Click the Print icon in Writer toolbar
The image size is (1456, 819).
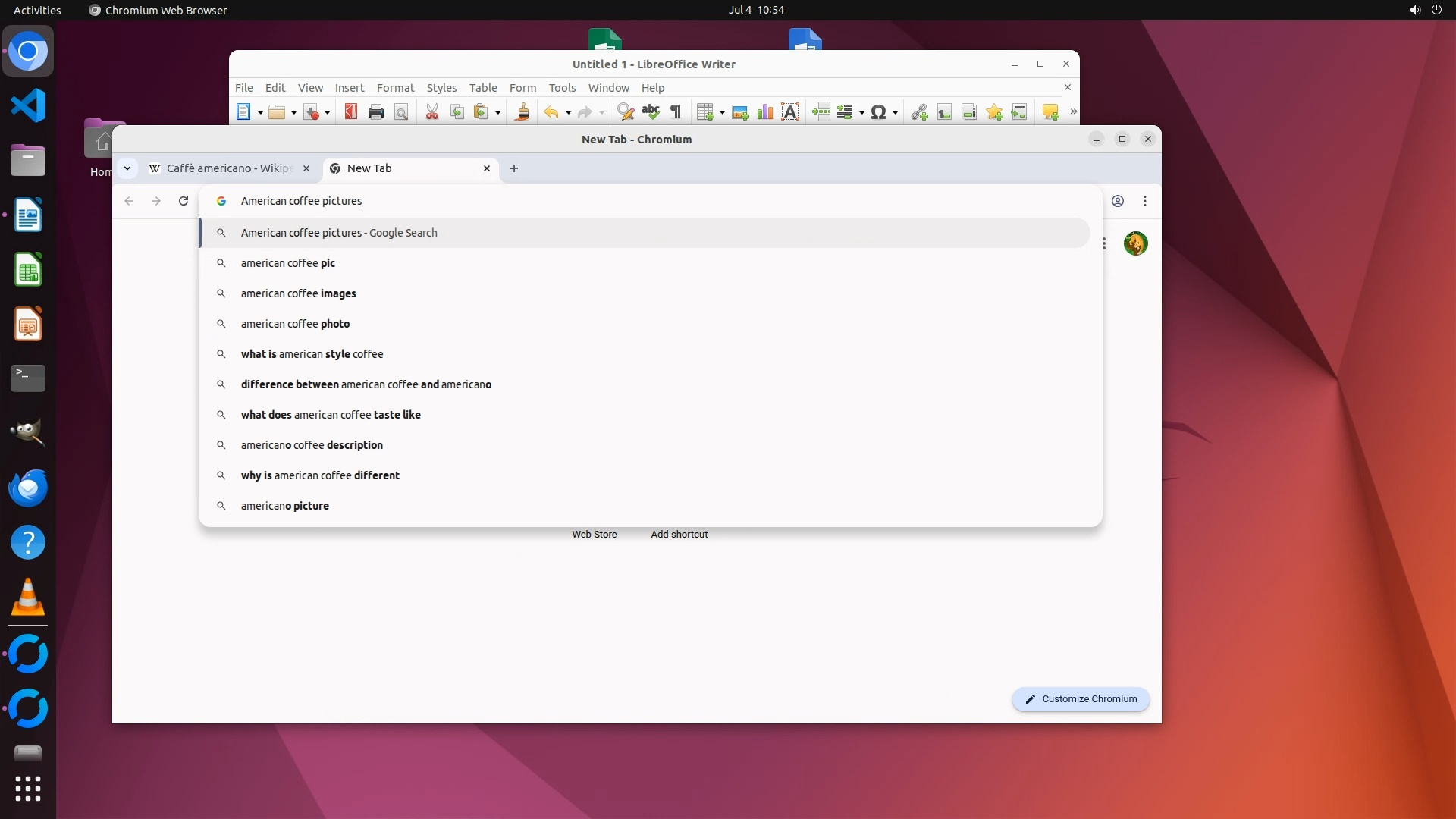(375, 112)
